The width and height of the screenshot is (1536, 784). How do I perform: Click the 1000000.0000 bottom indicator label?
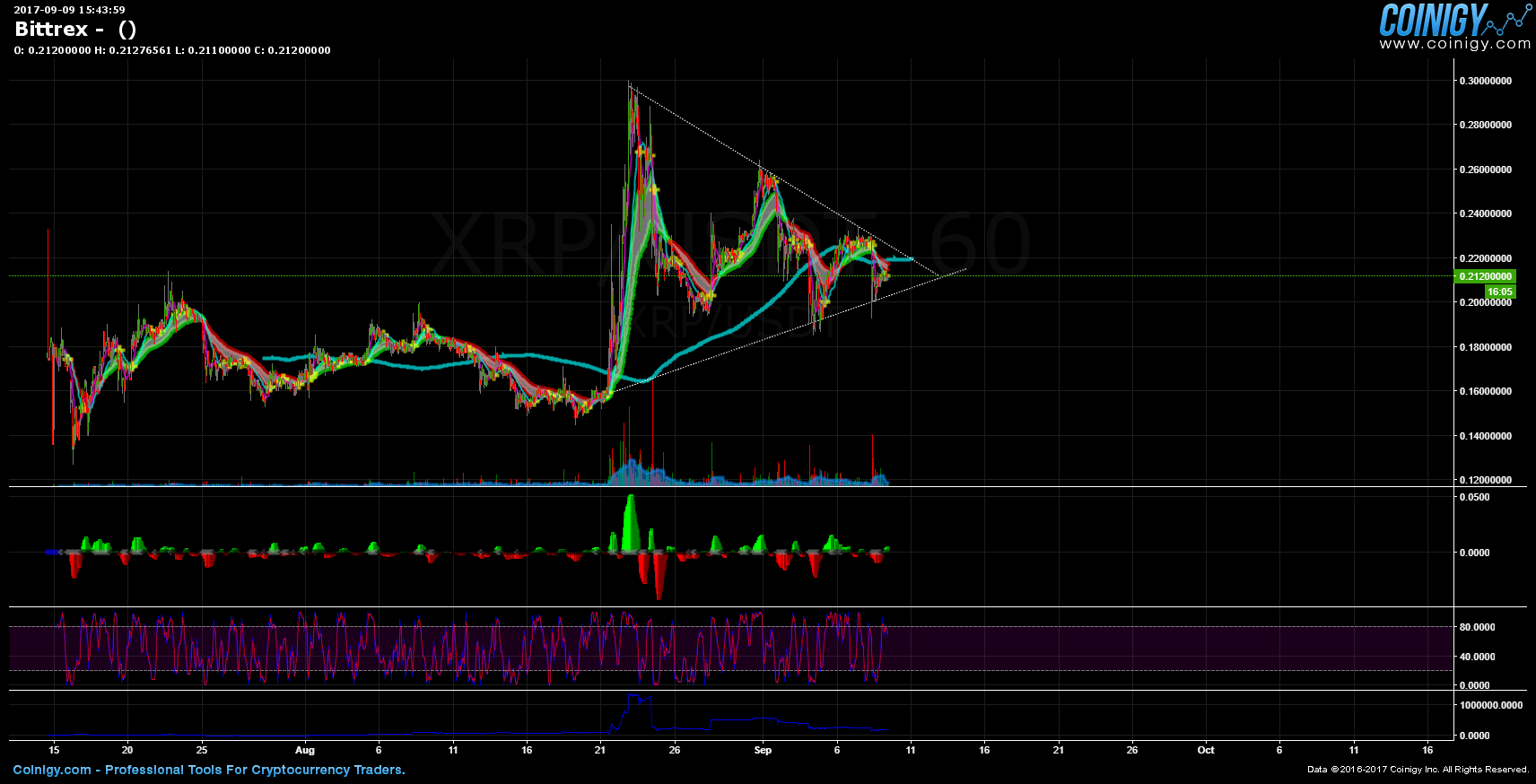pyautogui.click(x=1491, y=705)
